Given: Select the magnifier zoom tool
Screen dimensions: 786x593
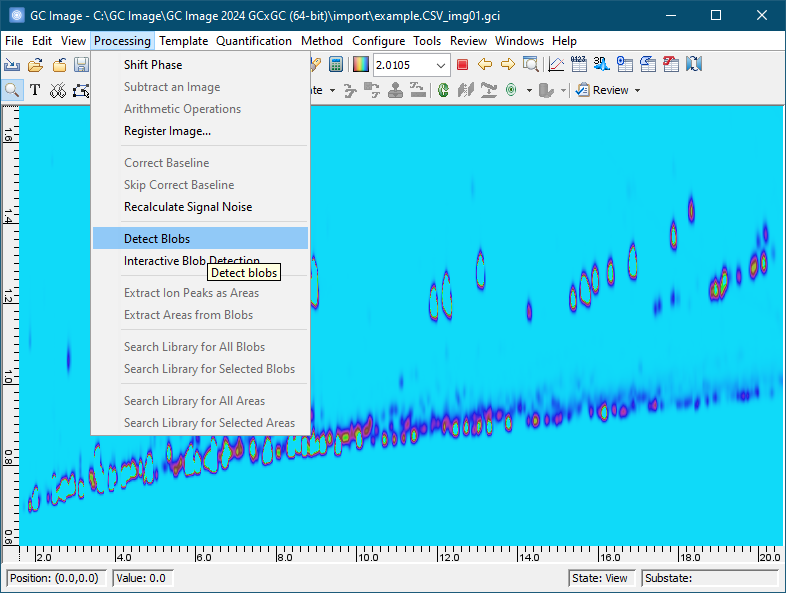Looking at the screenshot, I should (x=13, y=90).
